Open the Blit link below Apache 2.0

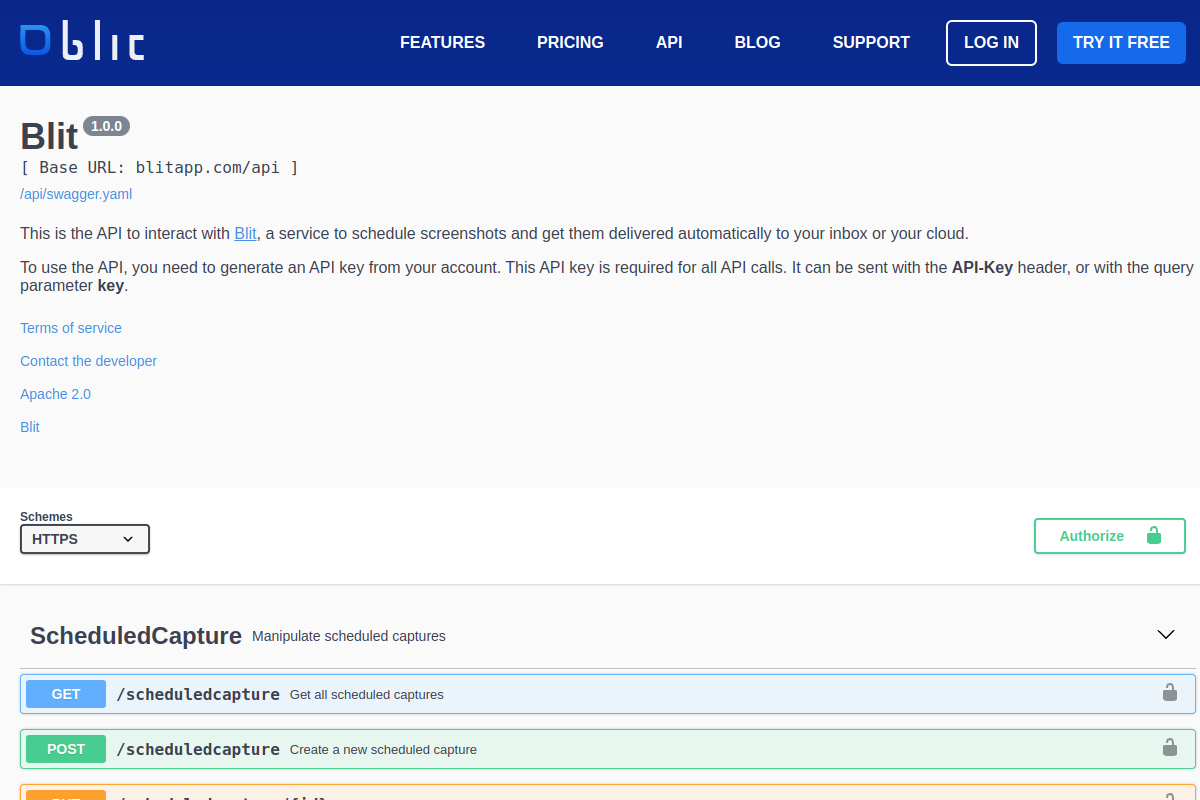[x=30, y=427]
